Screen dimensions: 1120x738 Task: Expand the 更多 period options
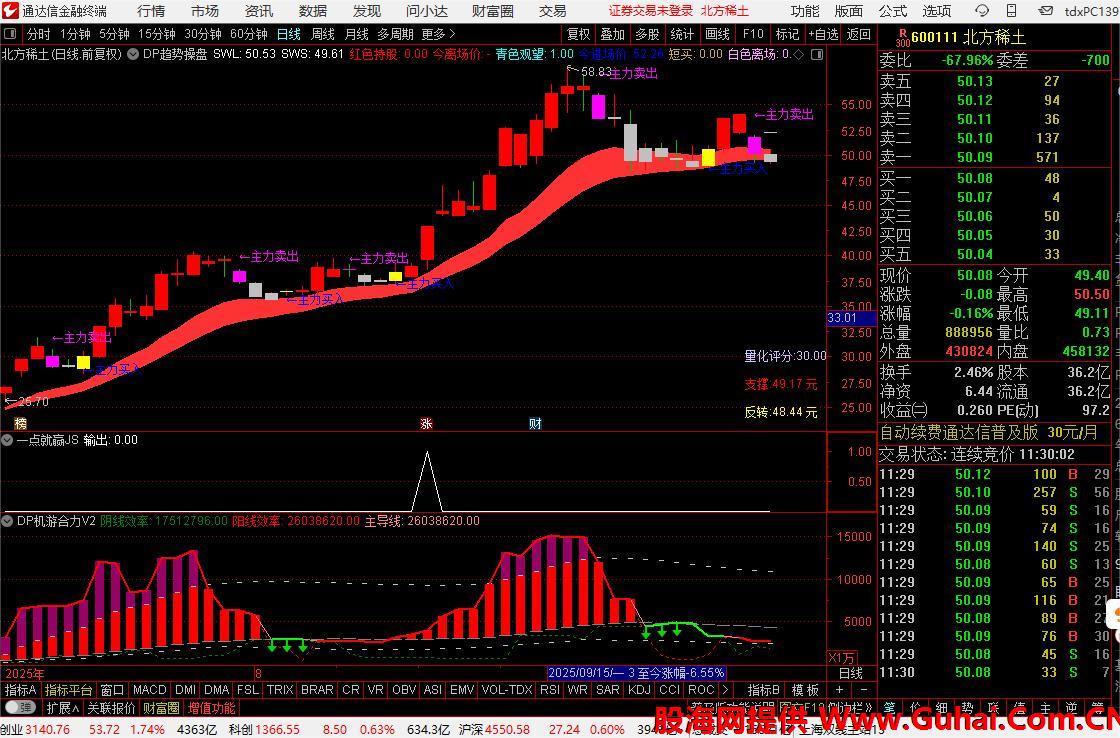pos(438,34)
